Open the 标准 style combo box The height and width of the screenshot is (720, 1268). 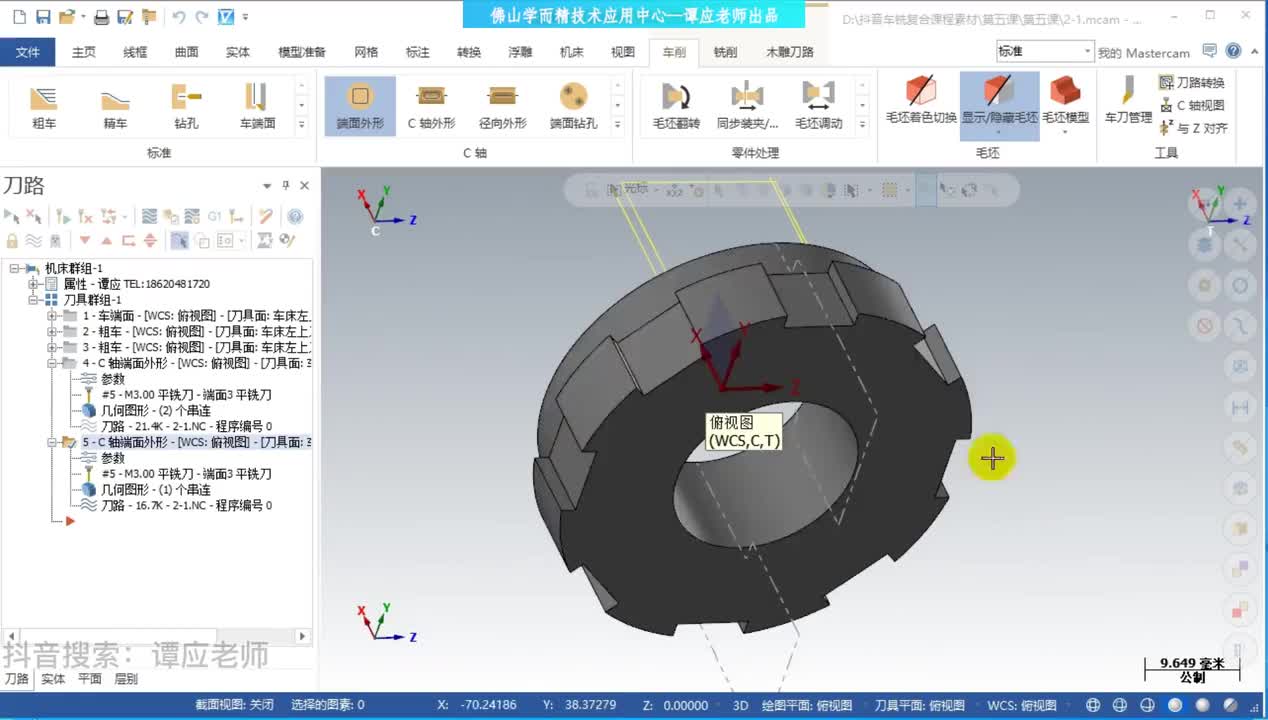point(1044,52)
